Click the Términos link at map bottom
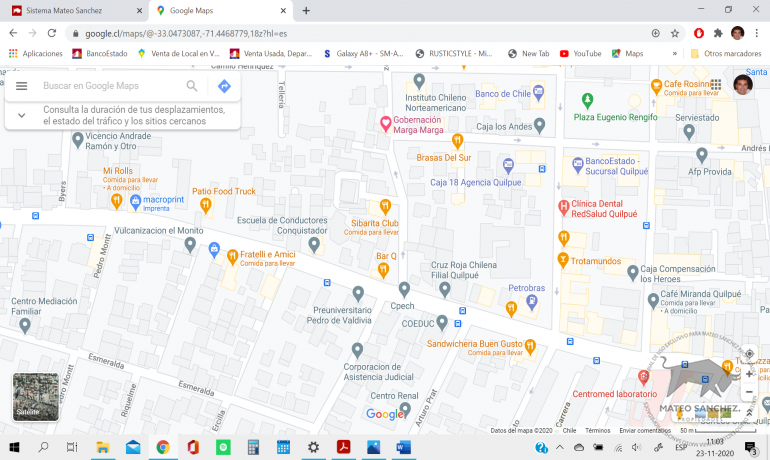The height and width of the screenshot is (460, 770). [598, 431]
